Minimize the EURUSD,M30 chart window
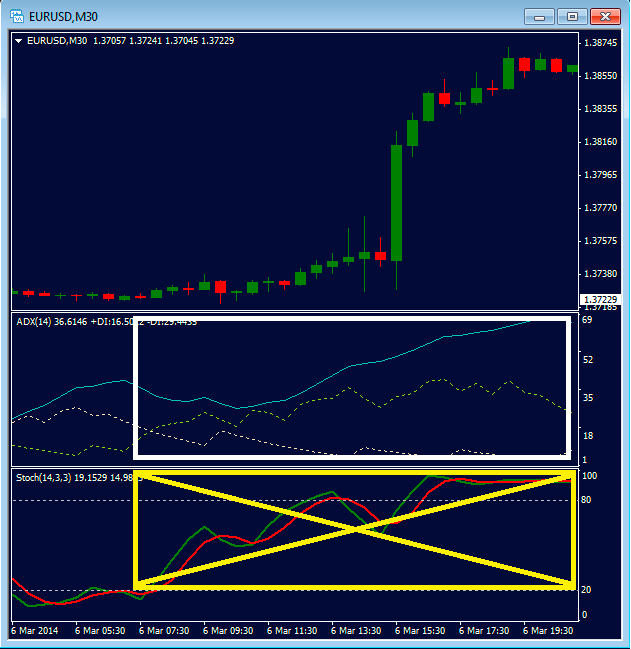 point(538,16)
